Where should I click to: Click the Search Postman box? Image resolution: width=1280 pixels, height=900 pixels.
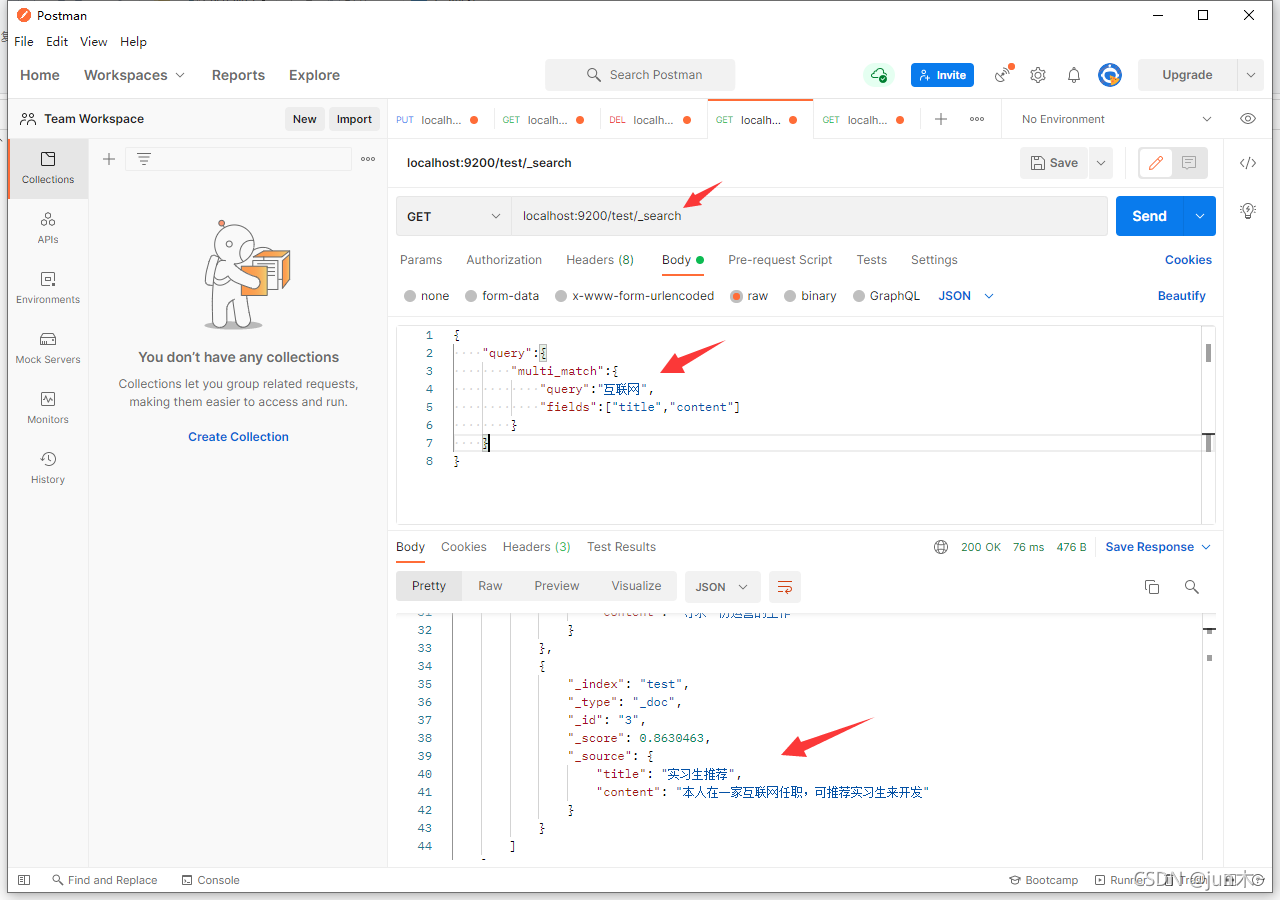coord(640,75)
